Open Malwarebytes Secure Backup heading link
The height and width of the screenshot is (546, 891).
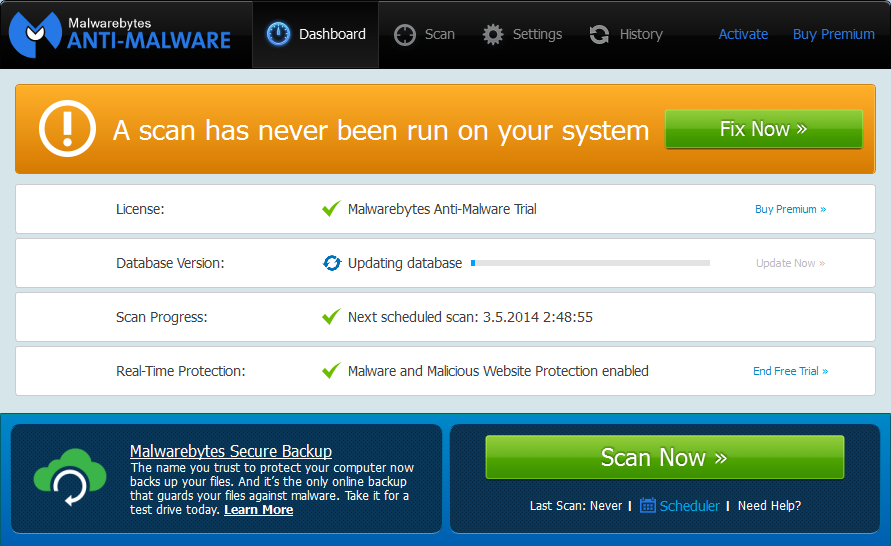[231, 451]
